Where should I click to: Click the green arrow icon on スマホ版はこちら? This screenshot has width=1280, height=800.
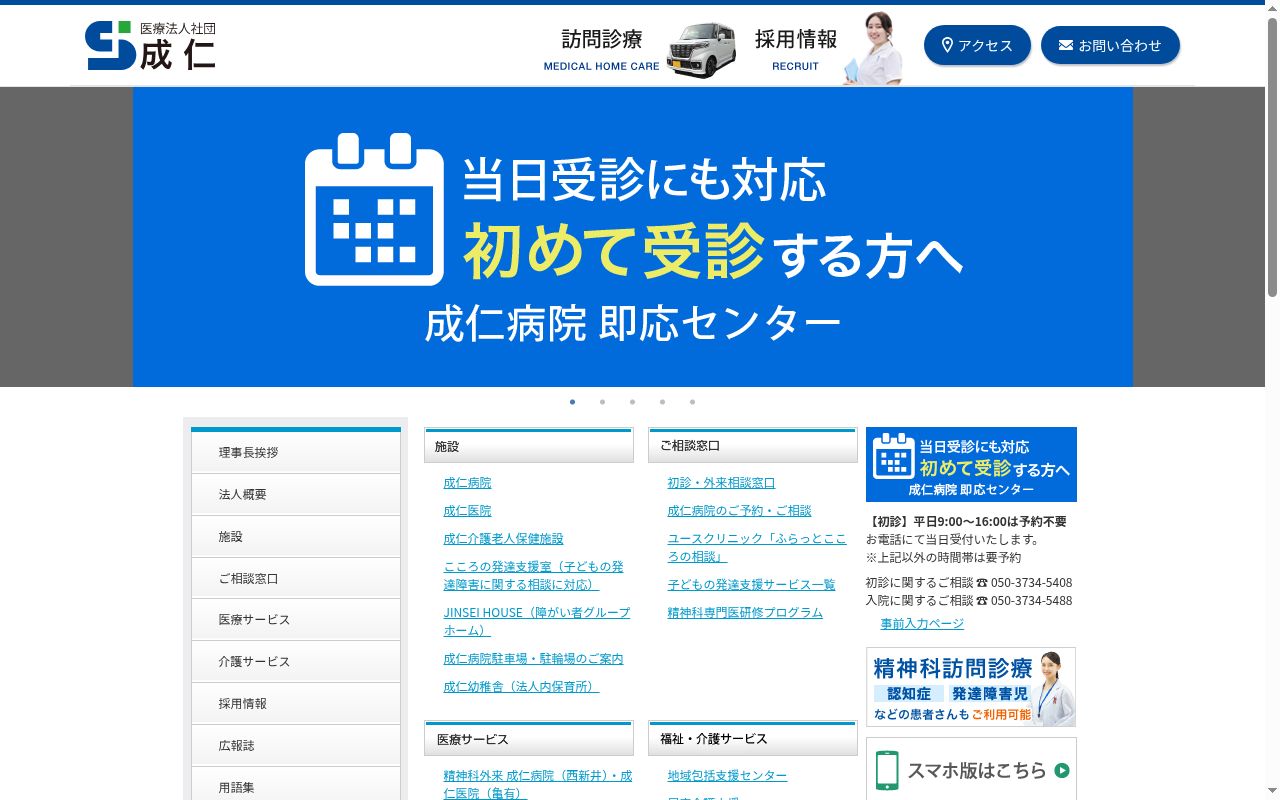click(1061, 771)
